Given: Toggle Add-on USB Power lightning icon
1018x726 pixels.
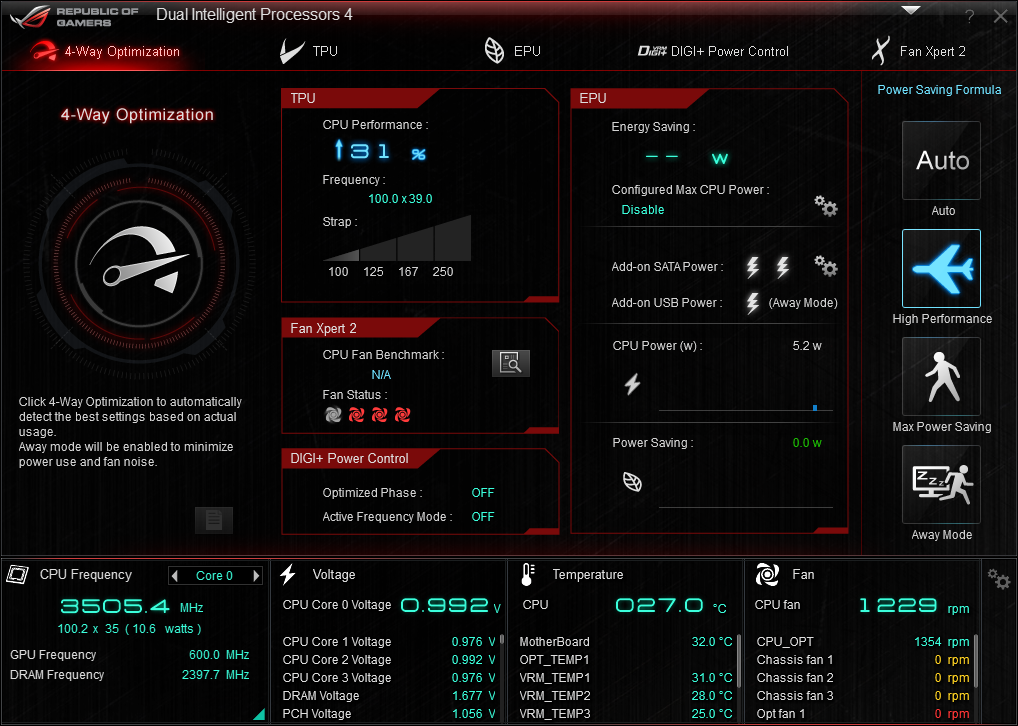Looking at the screenshot, I should (x=752, y=303).
